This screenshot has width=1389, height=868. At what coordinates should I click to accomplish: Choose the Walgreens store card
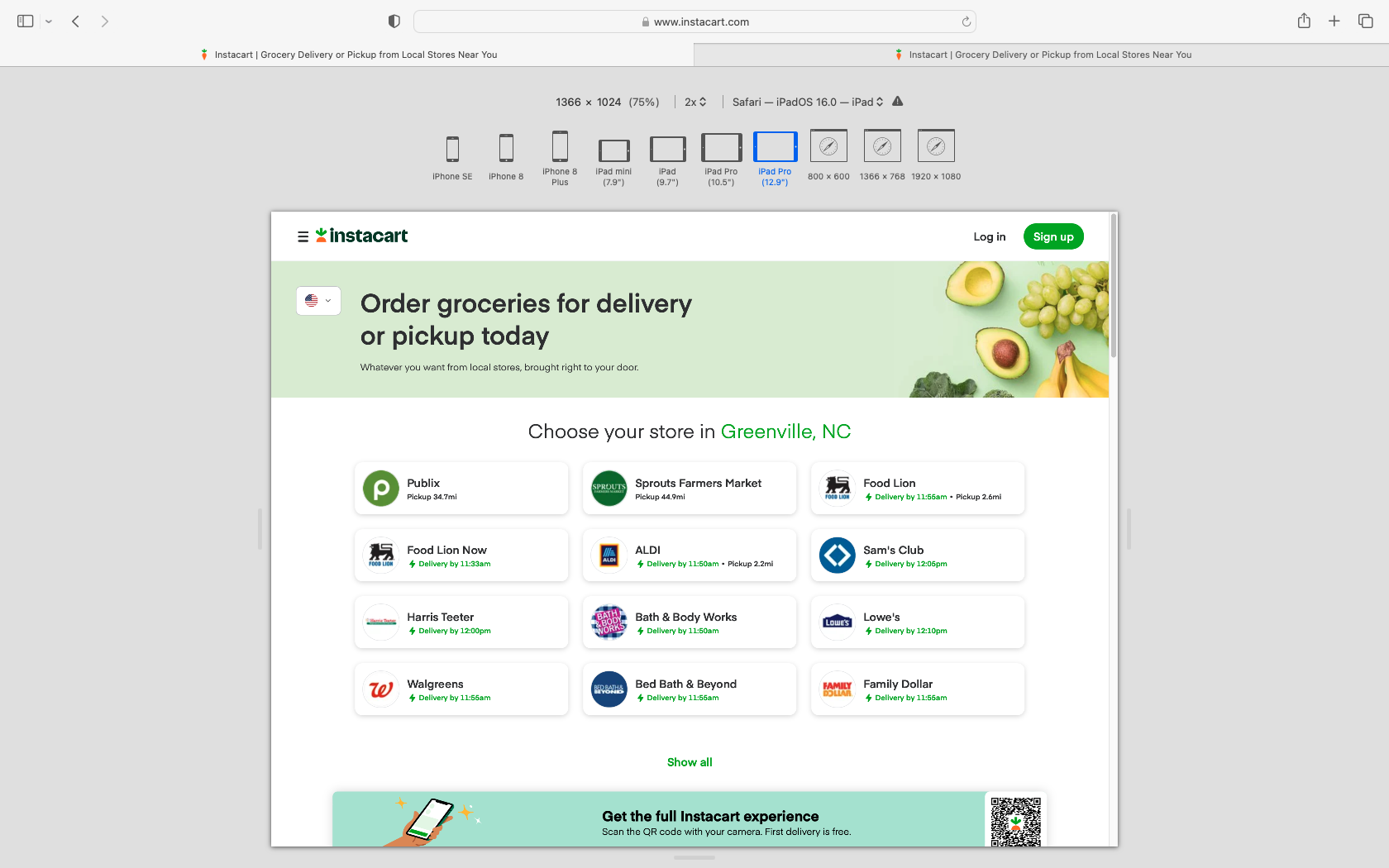pos(461,689)
